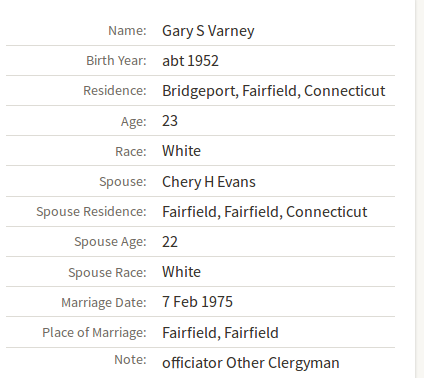This screenshot has height=378, width=424.
Task: Click the spouse name Chery H Evans
Action: [209, 182]
